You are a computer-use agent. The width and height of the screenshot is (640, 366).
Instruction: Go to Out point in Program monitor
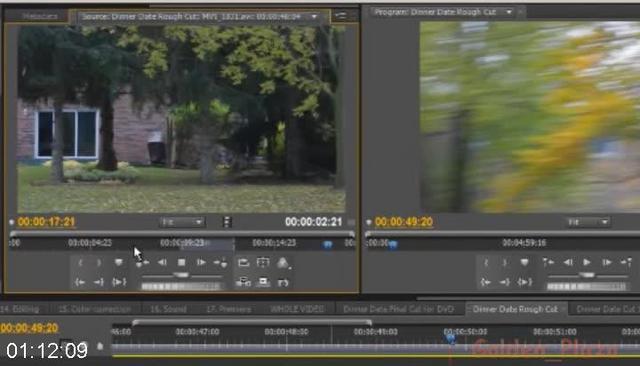pos(504,282)
